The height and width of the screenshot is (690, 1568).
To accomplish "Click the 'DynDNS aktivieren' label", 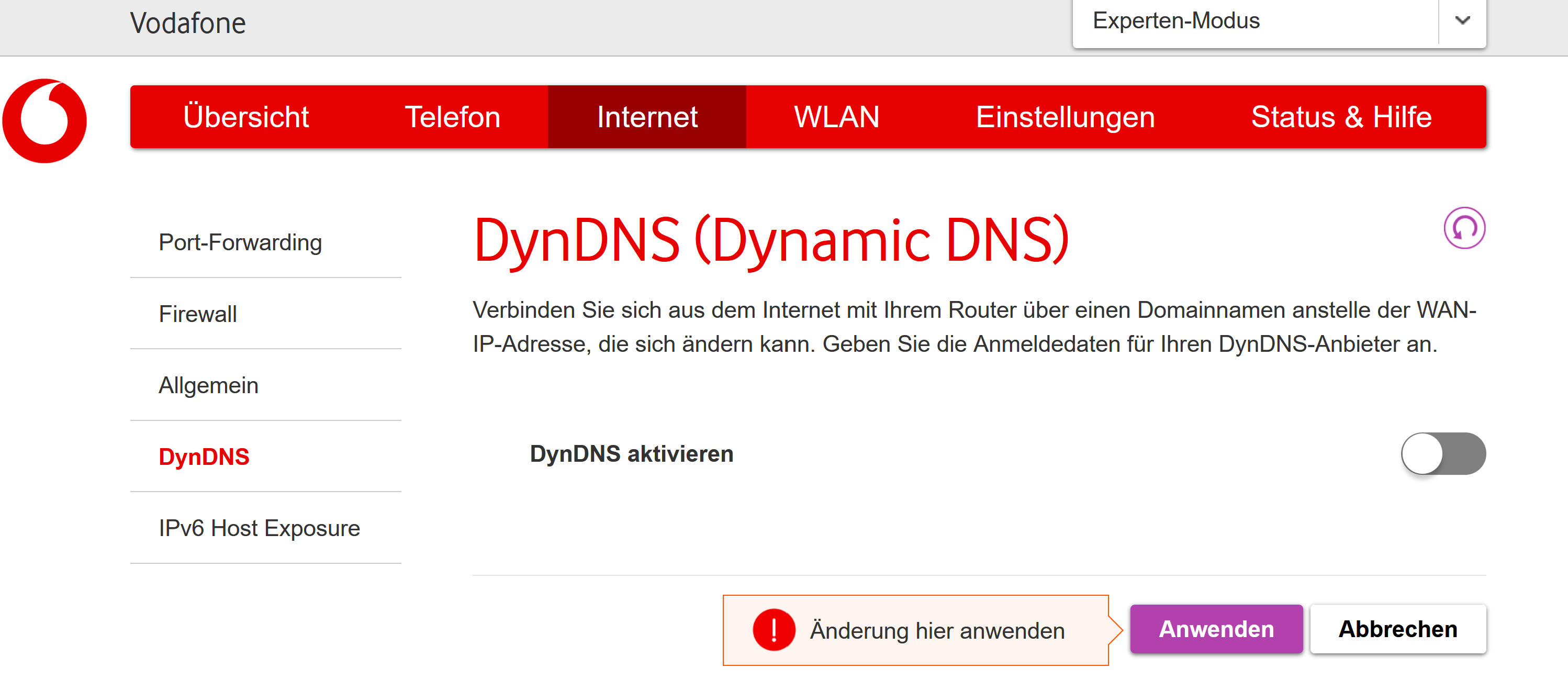I will [x=631, y=454].
